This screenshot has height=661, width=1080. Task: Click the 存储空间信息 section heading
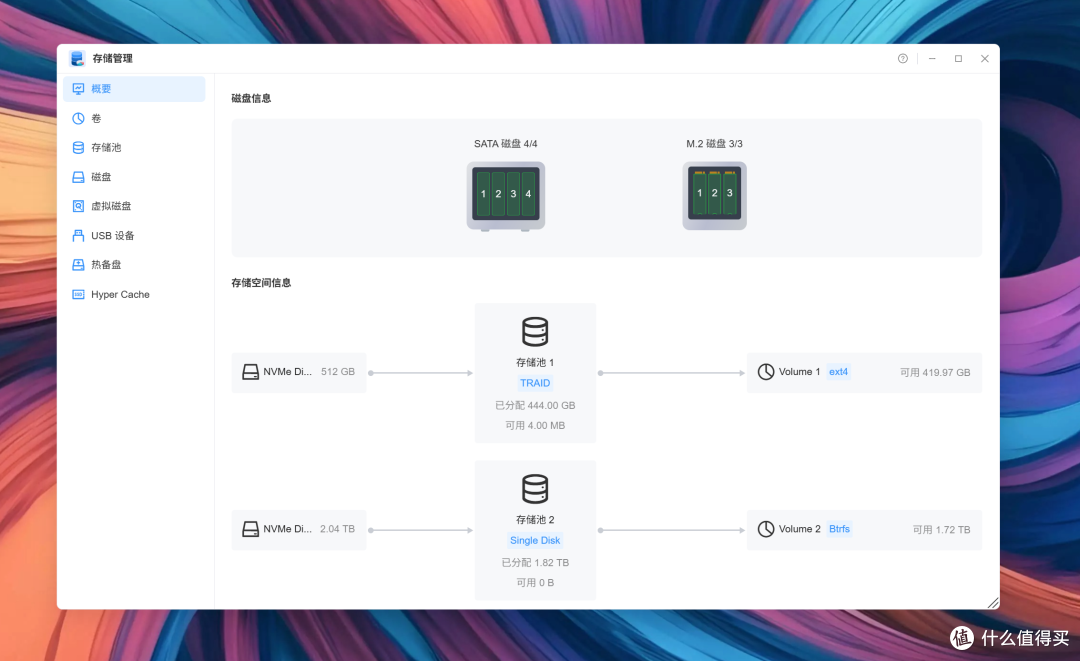point(261,283)
